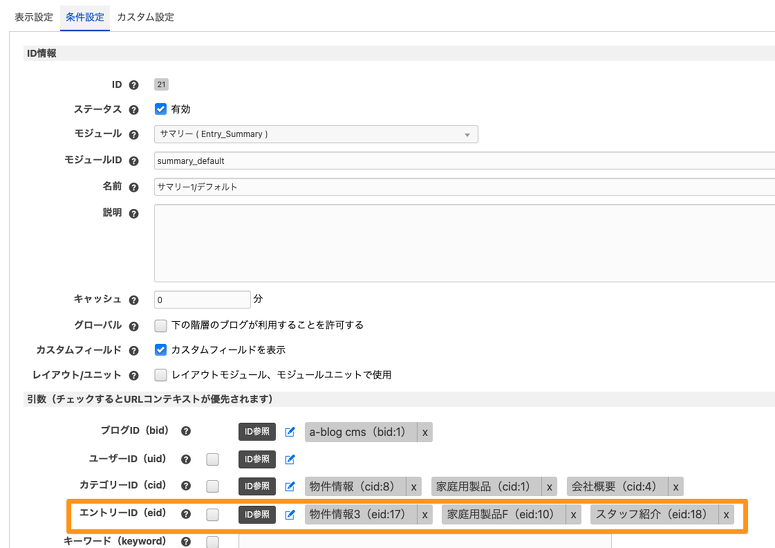This screenshot has height=548, width=775.
Task: Click the edit icon in エントリーID row
Action: tap(290, 515)
